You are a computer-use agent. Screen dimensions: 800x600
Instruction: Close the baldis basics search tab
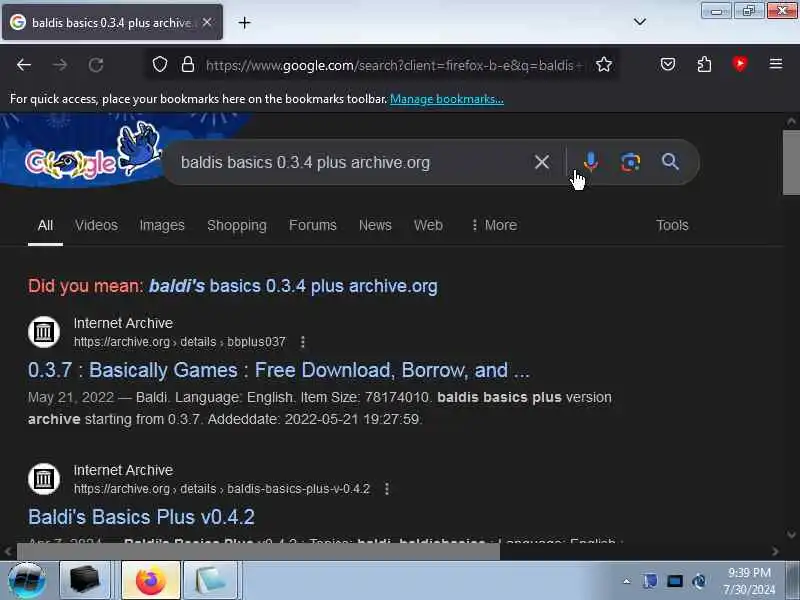tap(207, 22)
